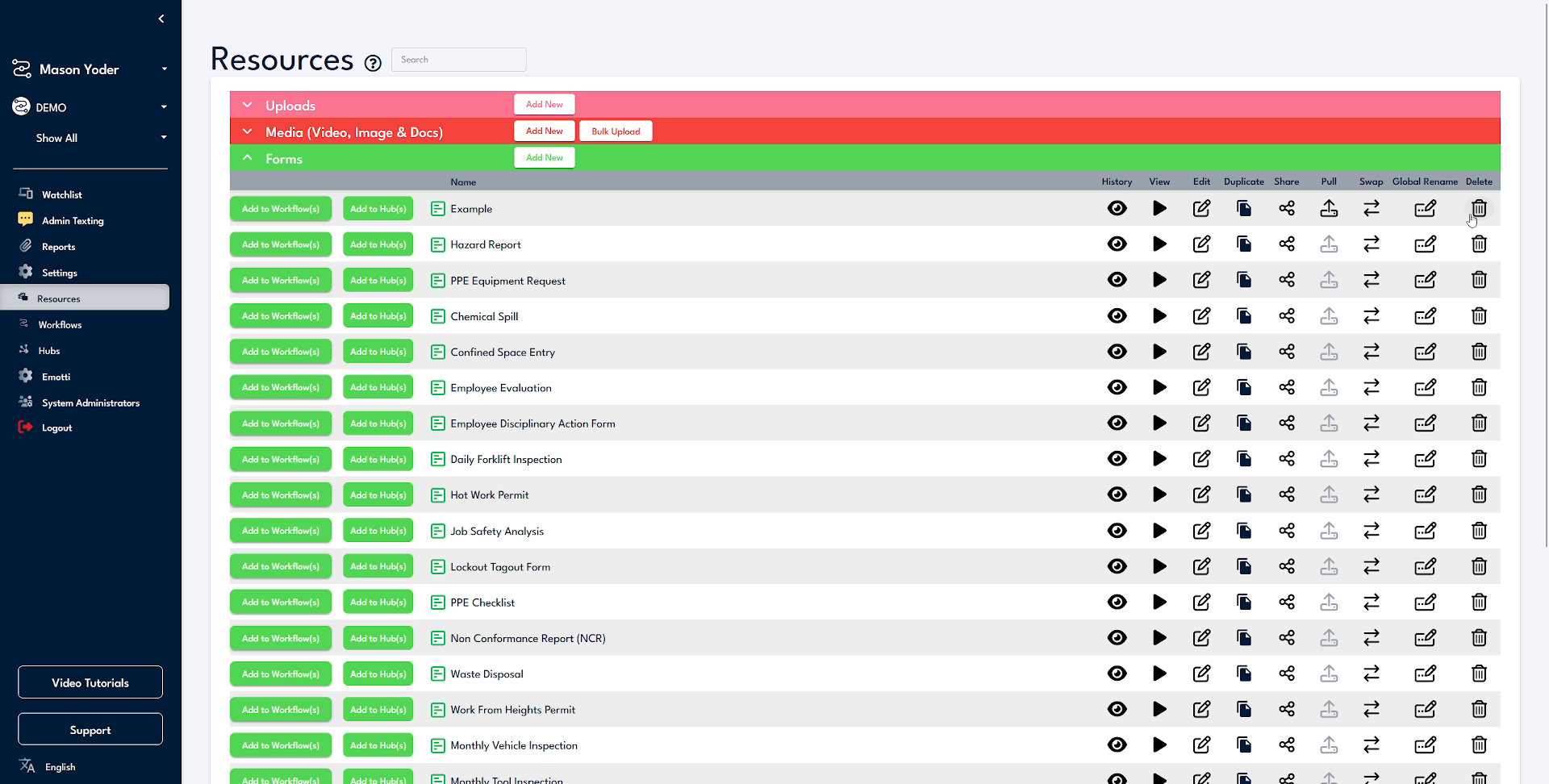Open Global Rename for Employee Evaluation
This screenshot has width=1549, height=784.
pyautogui.click(x=1425, y=387)
